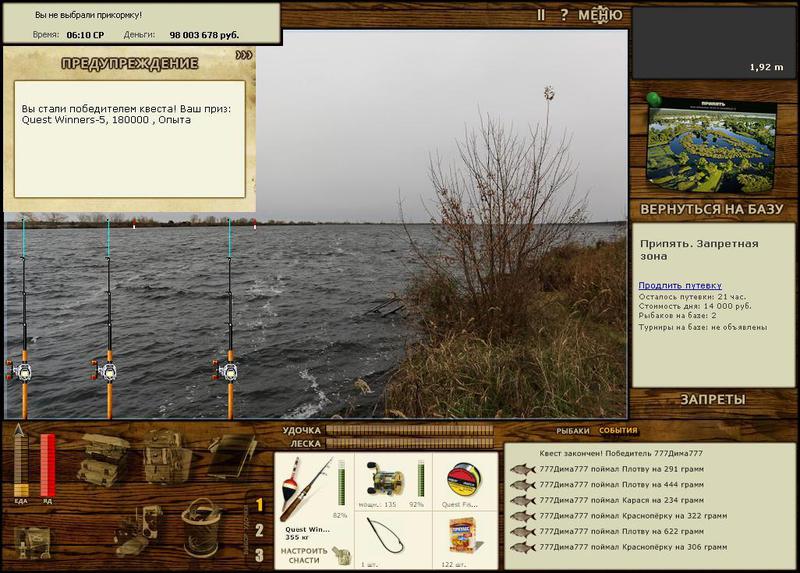The image size is (800, 573).
Task: Select rod slot number 3
Action: pos(259,555)
